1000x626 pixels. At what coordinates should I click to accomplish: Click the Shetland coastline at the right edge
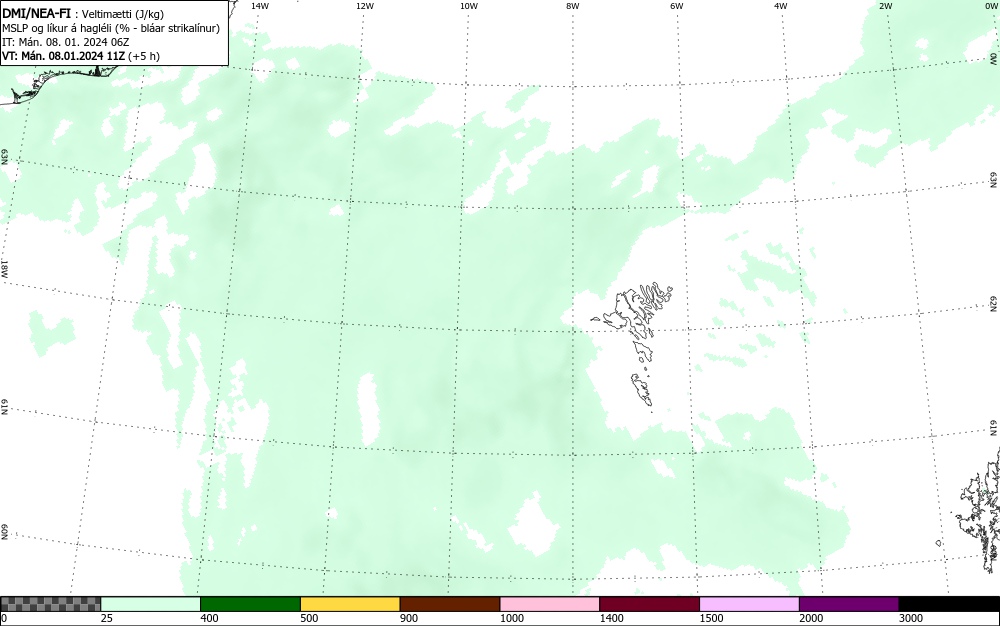click(979, 510)
